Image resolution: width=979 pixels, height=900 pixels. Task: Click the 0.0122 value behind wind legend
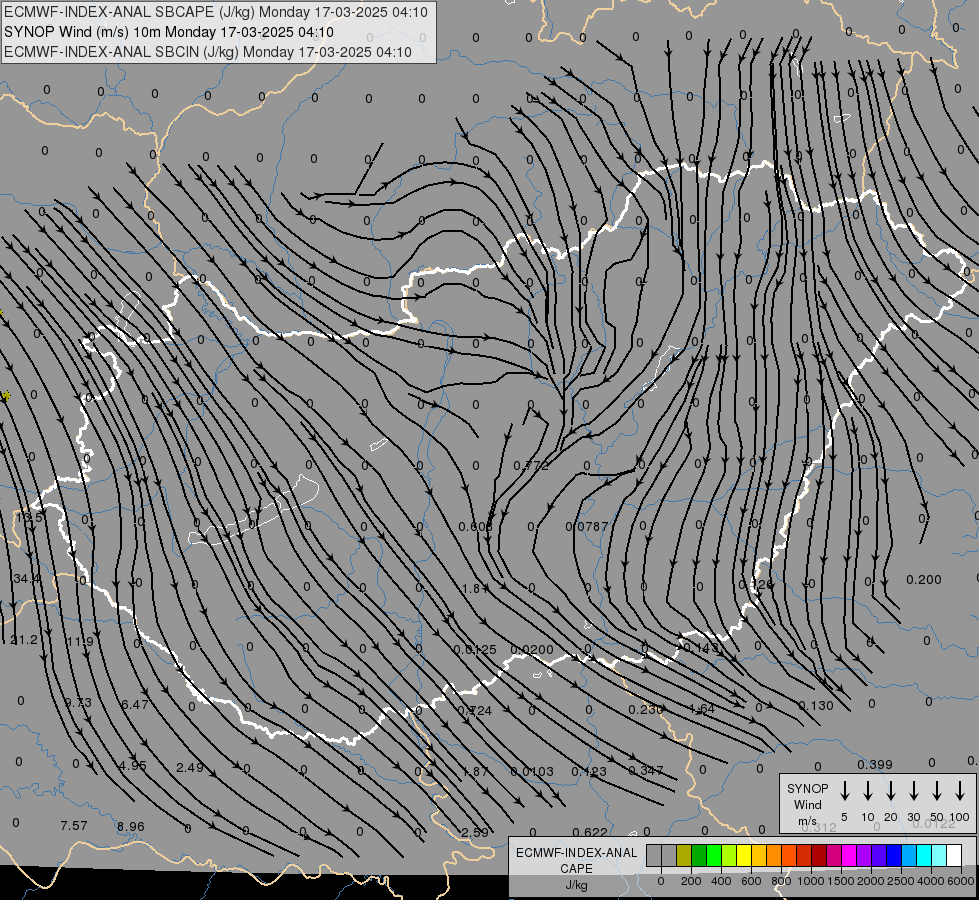933,823
